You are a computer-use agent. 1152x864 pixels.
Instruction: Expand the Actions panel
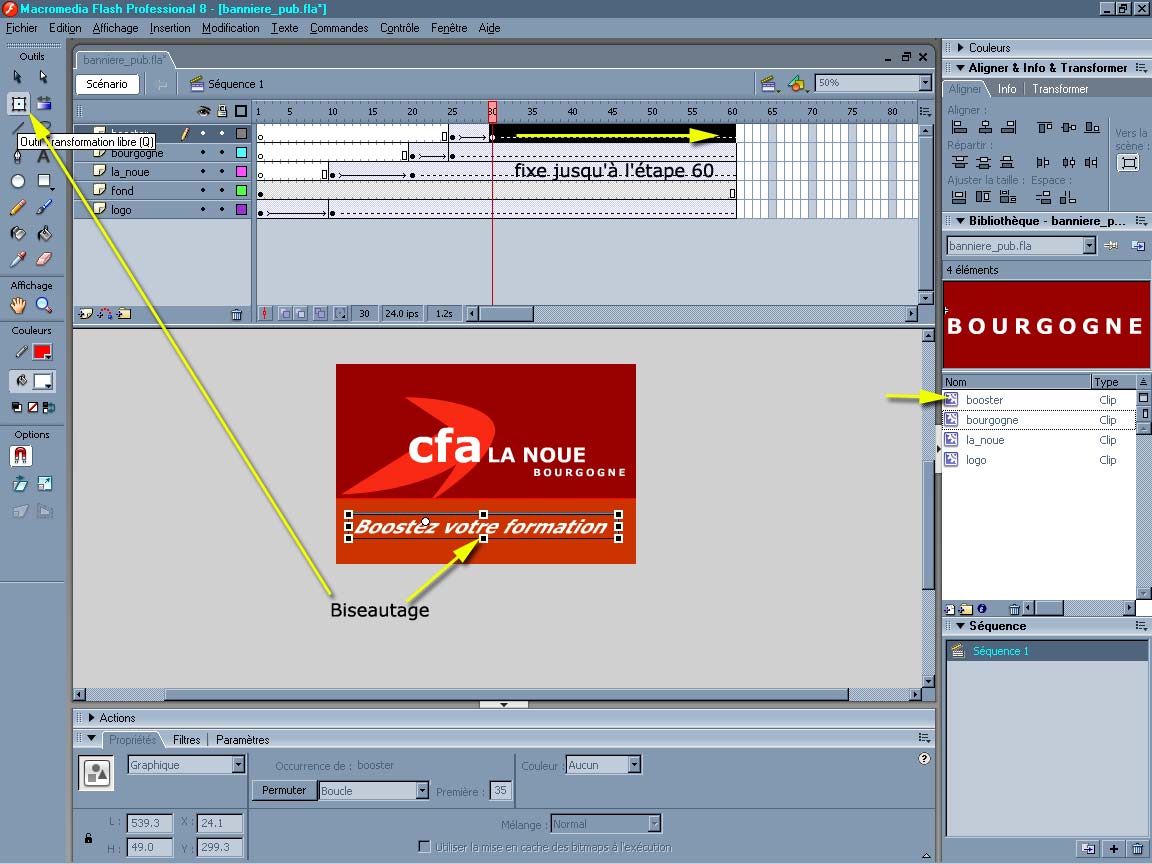click(x=92, y=718)
